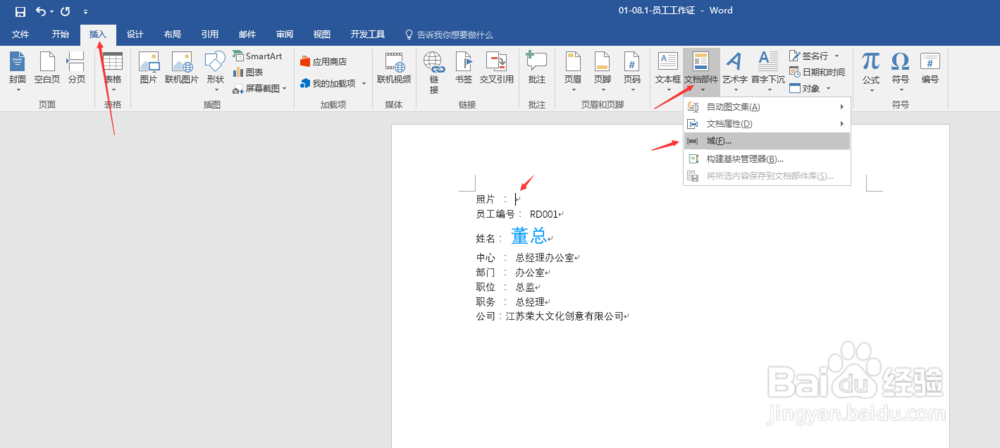Switch to the Mailings (邮件) tab
Viewport: 1000px width, 448px height.
point(247,34)
